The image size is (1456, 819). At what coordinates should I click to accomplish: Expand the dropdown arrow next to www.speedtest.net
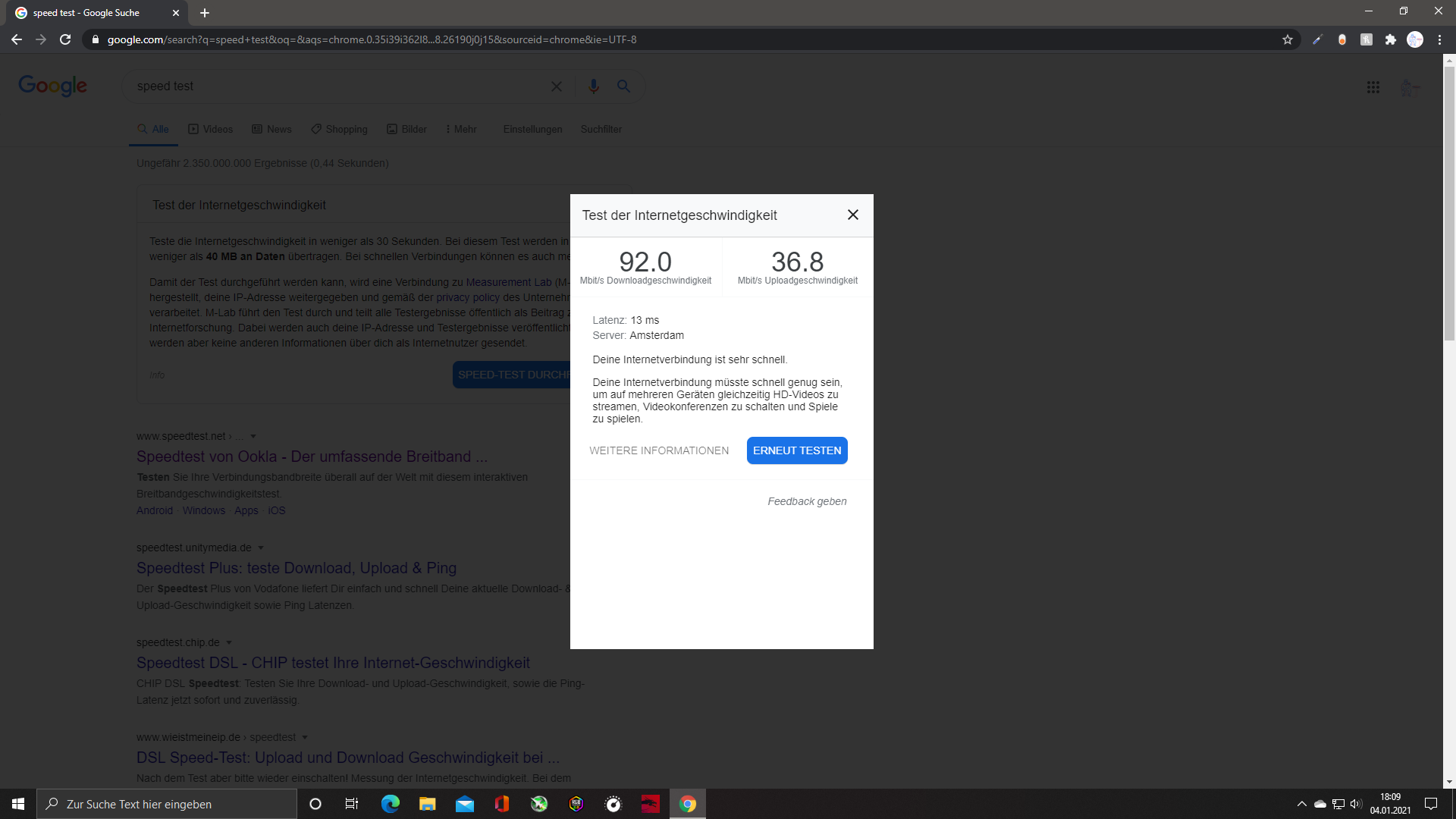coord(253,436)
